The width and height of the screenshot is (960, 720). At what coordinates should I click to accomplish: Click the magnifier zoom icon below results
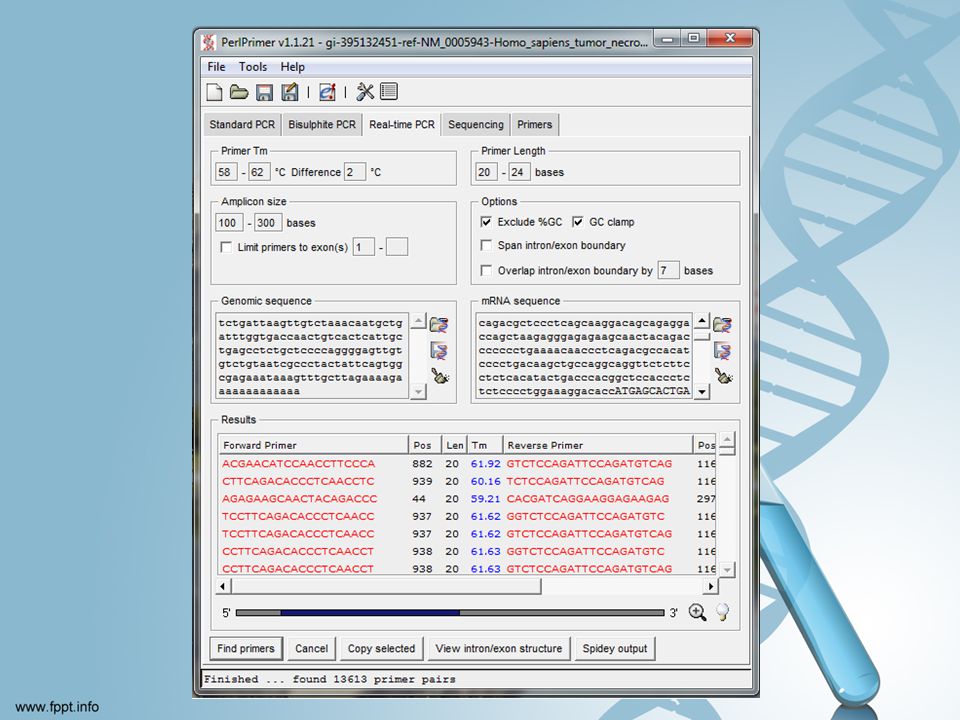click(x=697, y=612)
